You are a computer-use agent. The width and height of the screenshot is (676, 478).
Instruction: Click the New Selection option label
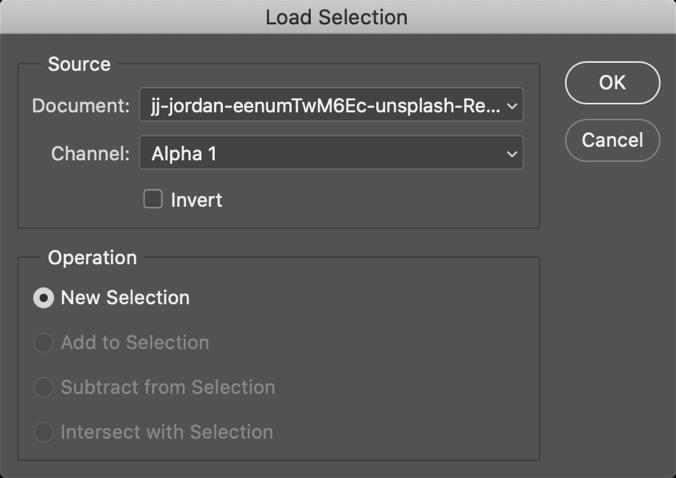[x=125, y=298]
